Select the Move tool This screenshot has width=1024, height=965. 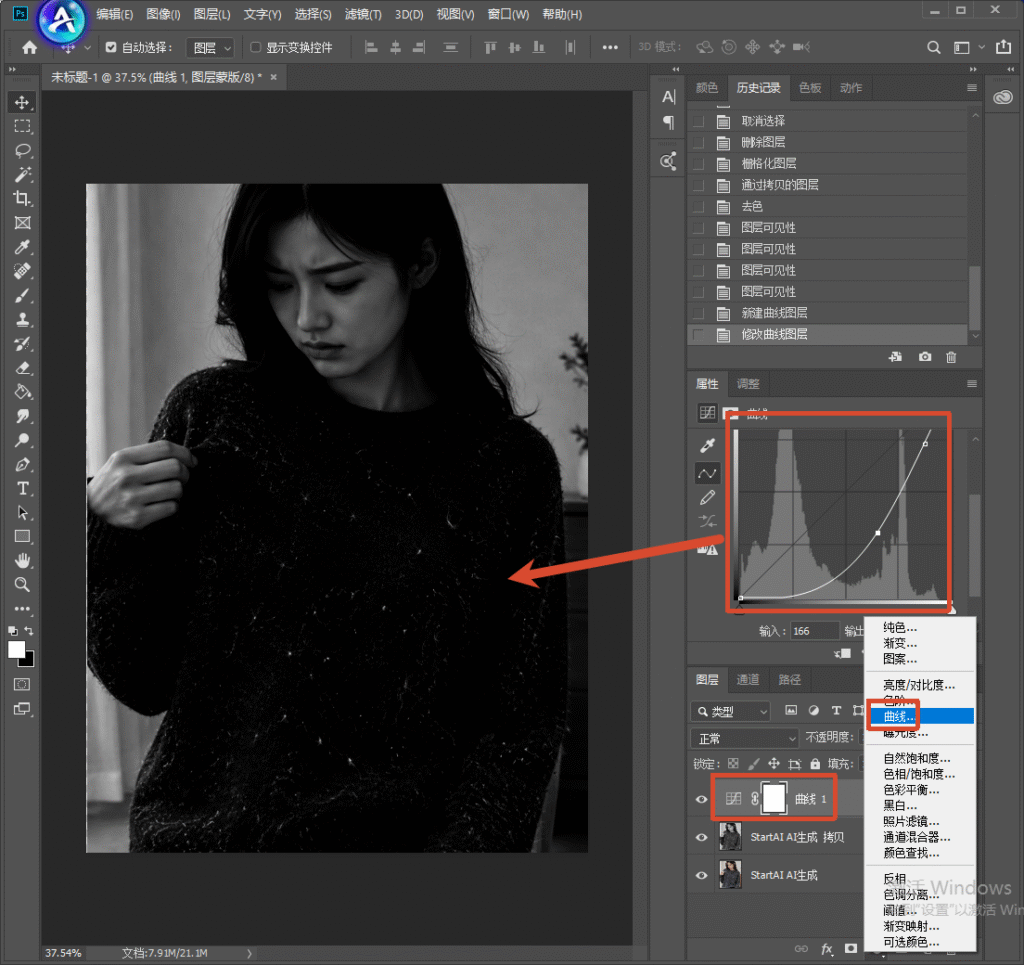click(x=22, y=103)
